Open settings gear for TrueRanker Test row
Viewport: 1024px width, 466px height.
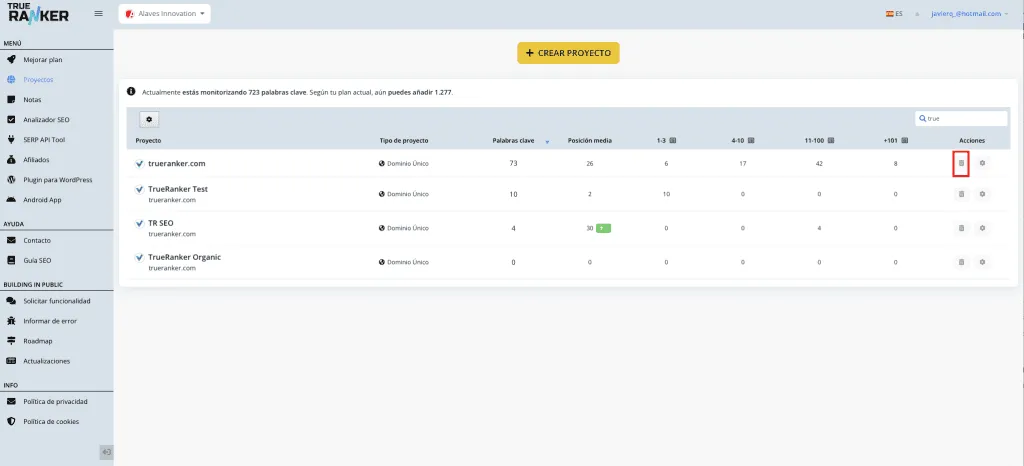tap(982, 194)
